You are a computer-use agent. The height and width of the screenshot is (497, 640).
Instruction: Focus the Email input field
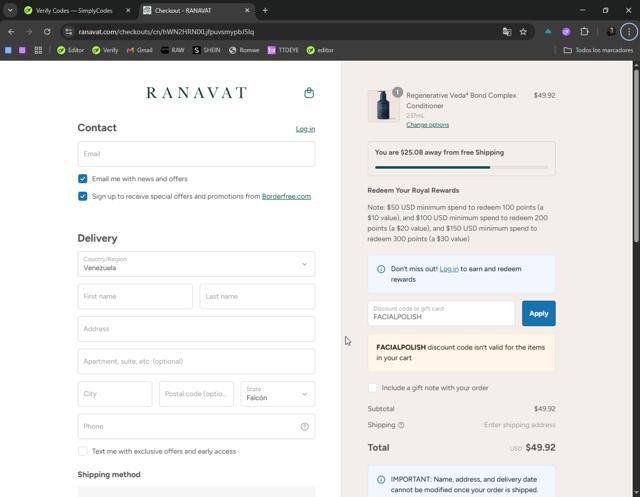pyautogui.click(x=196, y=154)
